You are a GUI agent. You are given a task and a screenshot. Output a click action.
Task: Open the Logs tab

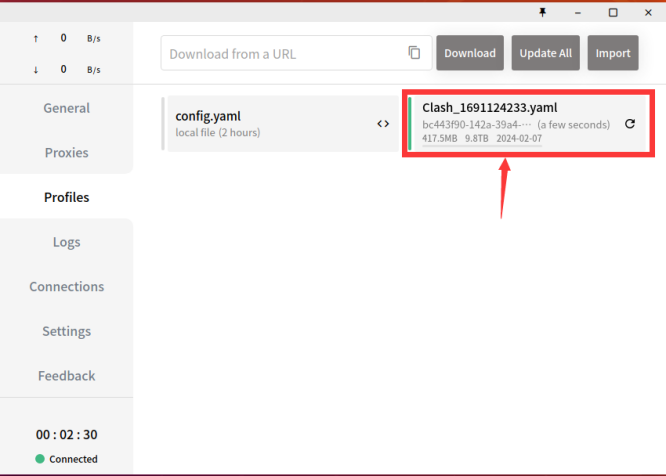pyautogui.click(x=67, y=242)
